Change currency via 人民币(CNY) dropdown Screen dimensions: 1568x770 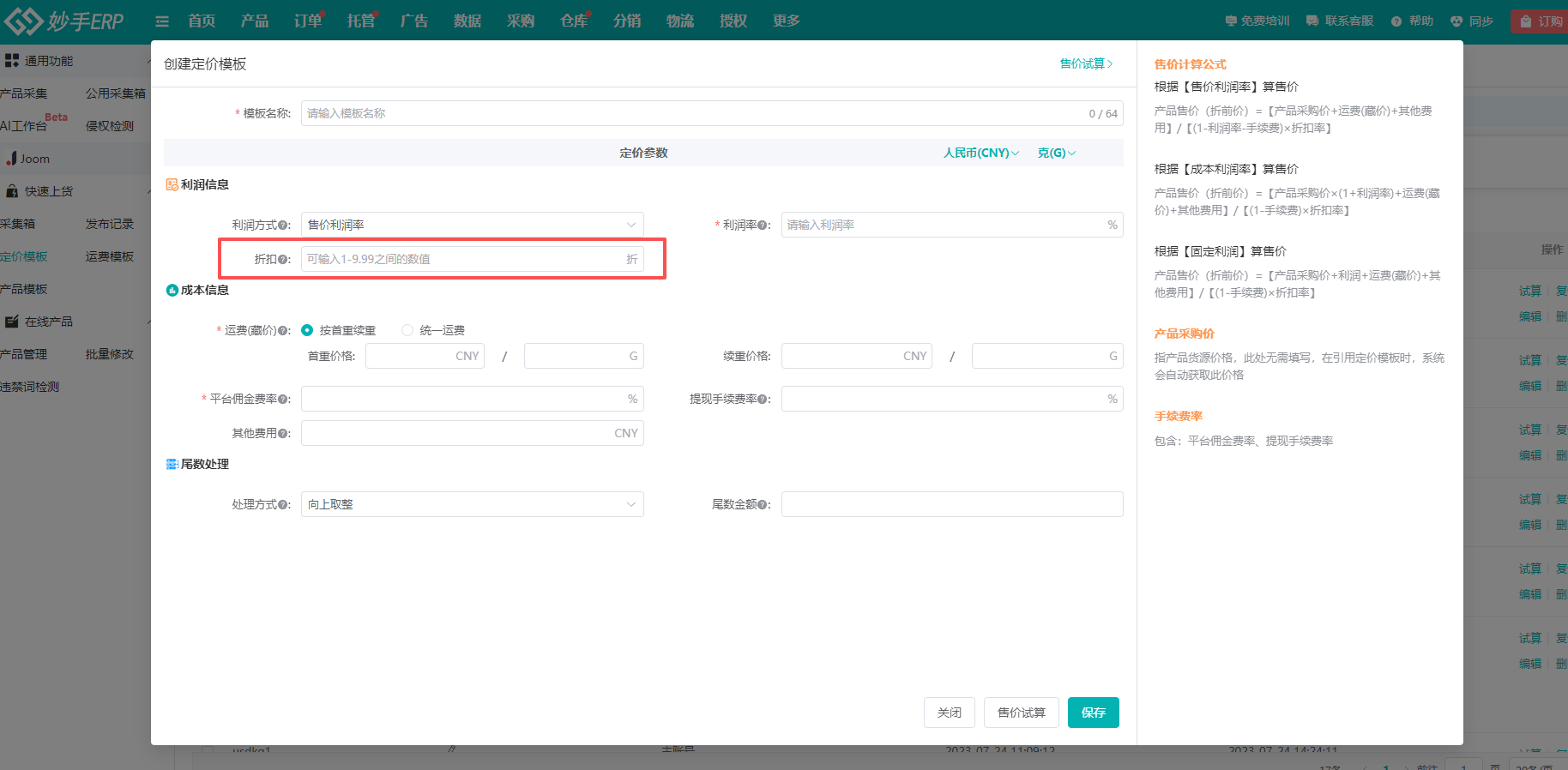point(981,153)
